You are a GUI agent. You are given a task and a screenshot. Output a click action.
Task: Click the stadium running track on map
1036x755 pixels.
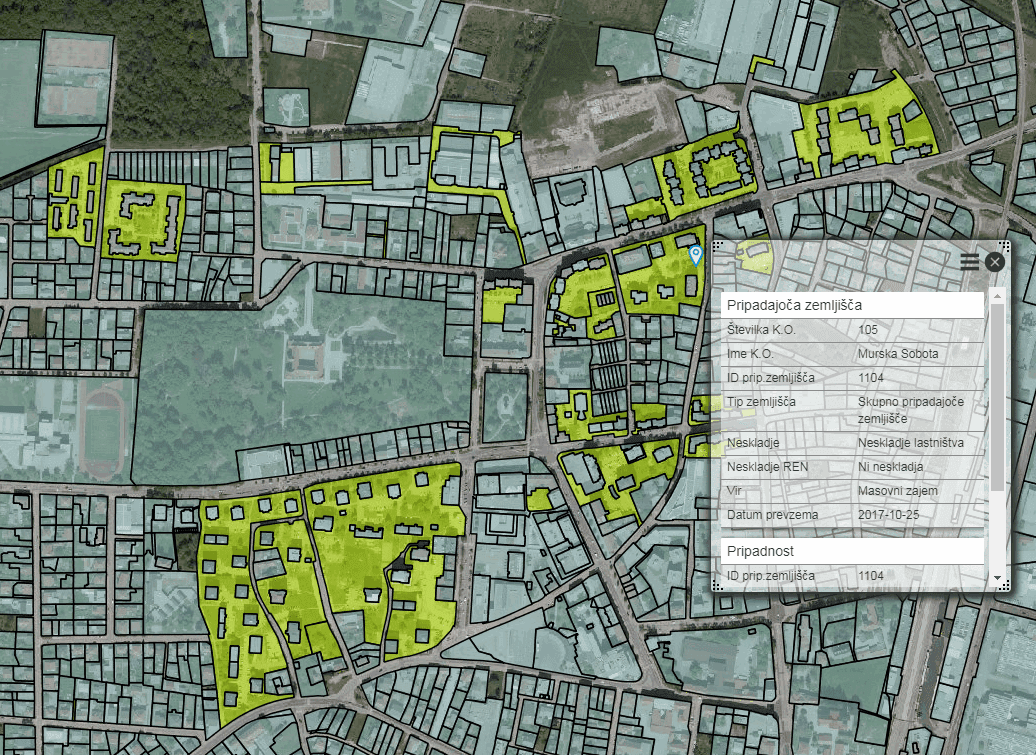tap(102, 434)
